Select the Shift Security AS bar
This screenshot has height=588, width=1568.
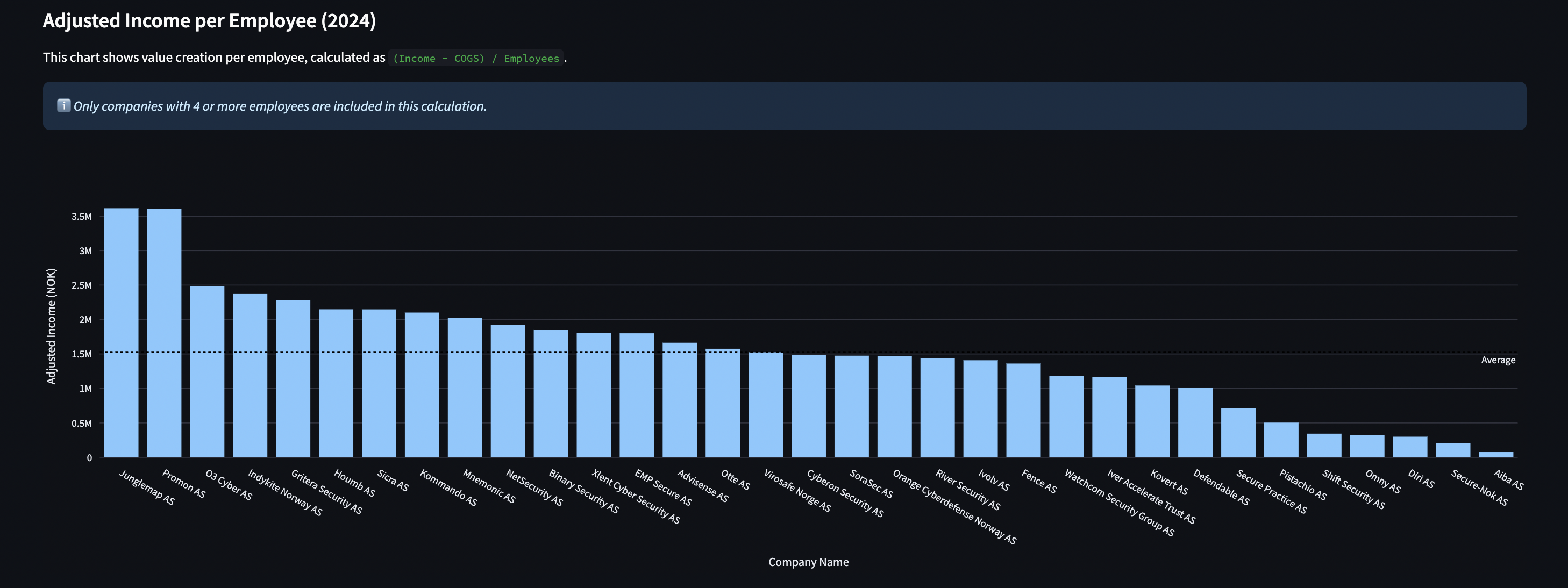(1324, 446)
